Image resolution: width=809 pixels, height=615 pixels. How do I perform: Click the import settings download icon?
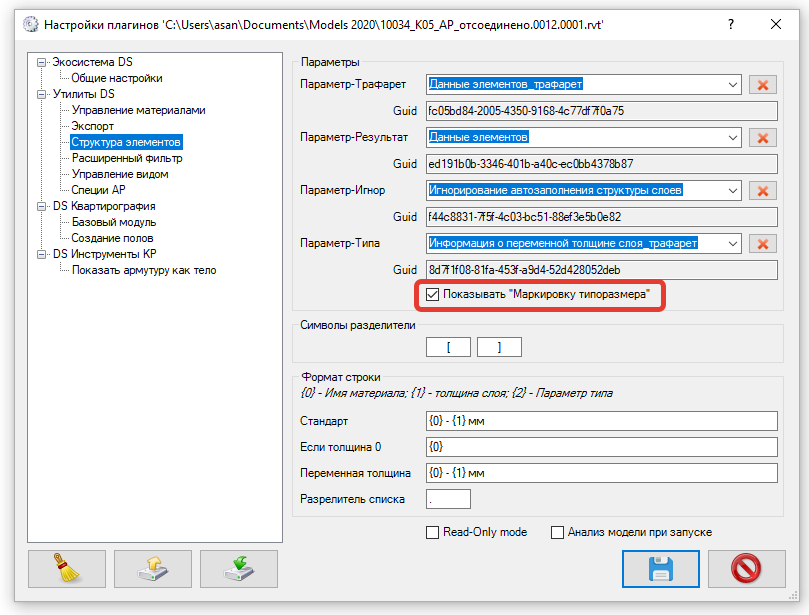(x=239, y=568)
